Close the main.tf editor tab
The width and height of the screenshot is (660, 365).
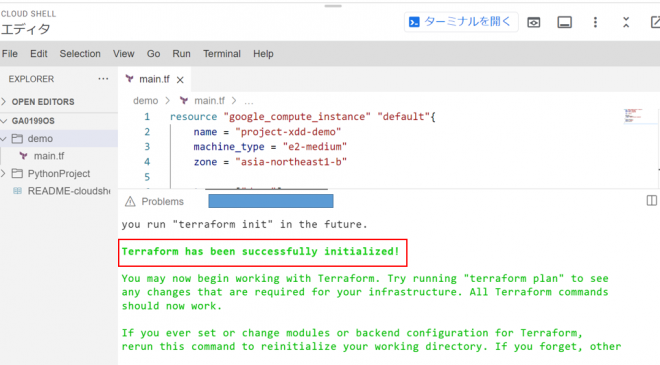[180, 80]
